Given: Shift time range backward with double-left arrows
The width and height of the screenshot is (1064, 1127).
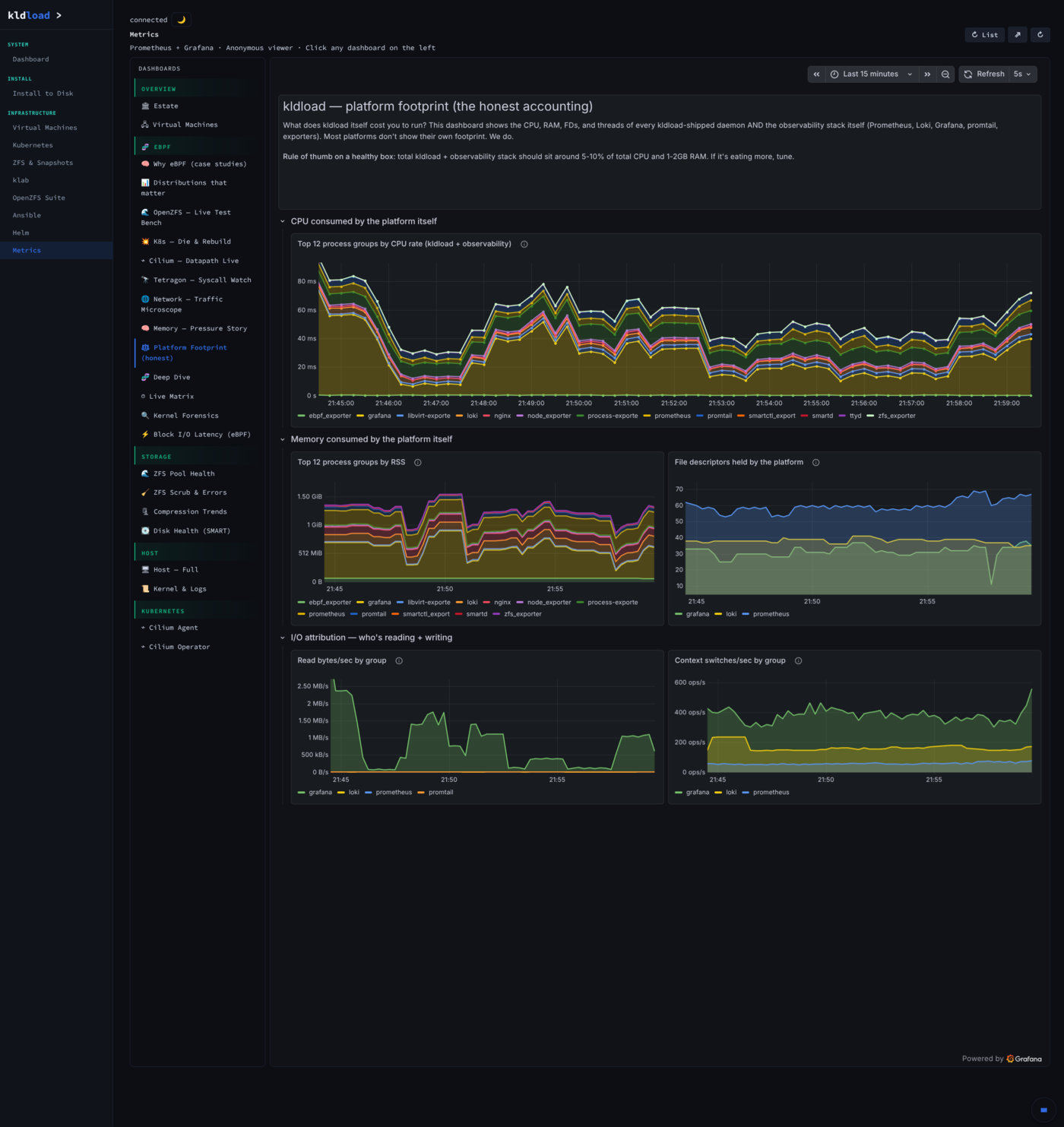Looking at the screenshot, I should pyautogui.click(x=816, y=74).
